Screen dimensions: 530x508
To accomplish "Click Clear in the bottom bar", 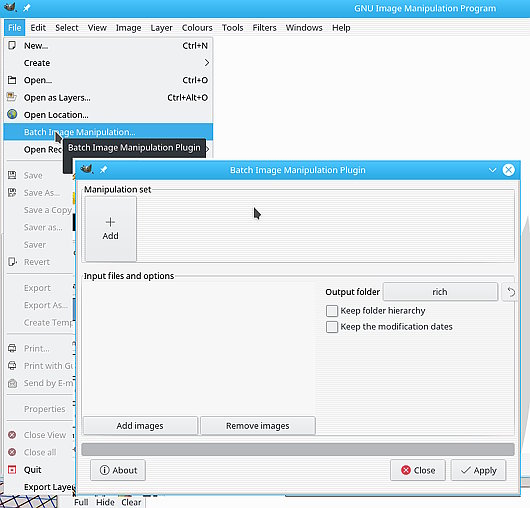I will coord(131,502).
